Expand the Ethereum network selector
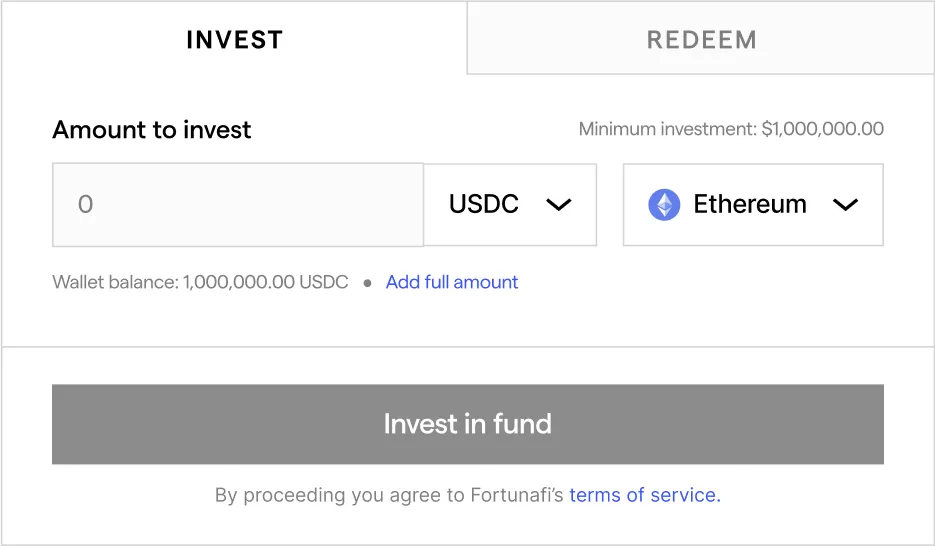The height and width of the screenshot is (546, 935). pyautogui.click(x=753, y=205)
